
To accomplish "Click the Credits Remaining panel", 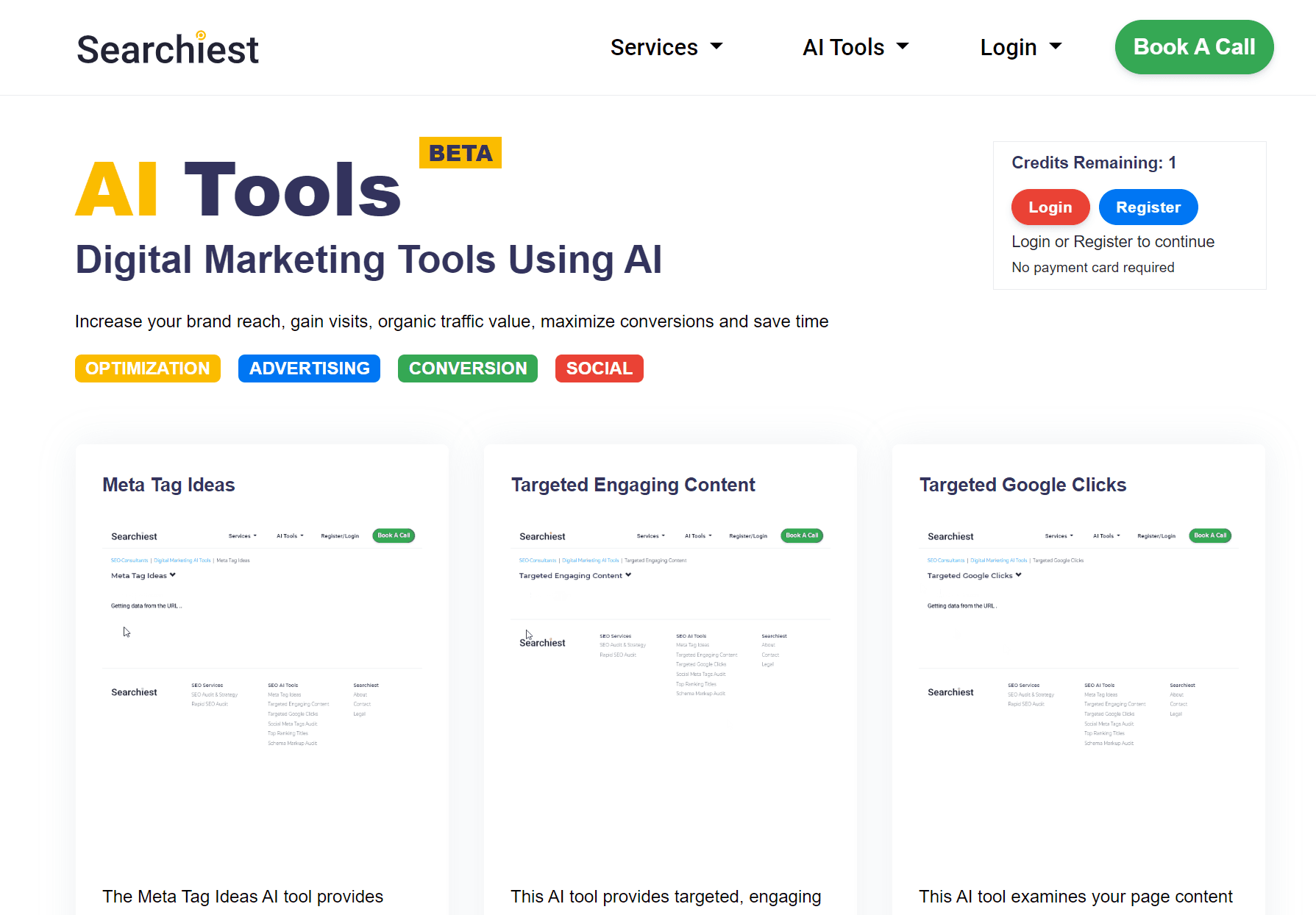I will click(x=1094, y=163).
